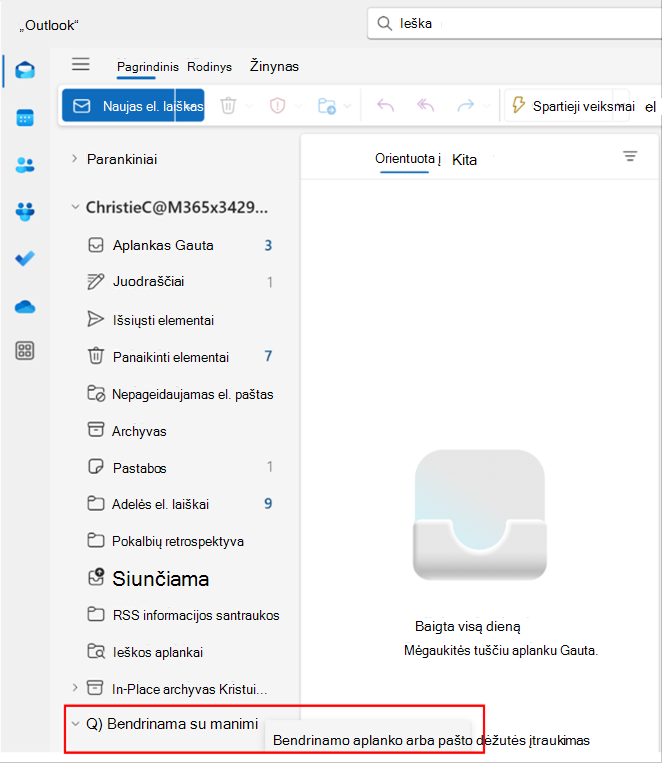Screen dimensions: 662x763
Task: Collapse Bendrinama su manimi section
Action: 75,724
